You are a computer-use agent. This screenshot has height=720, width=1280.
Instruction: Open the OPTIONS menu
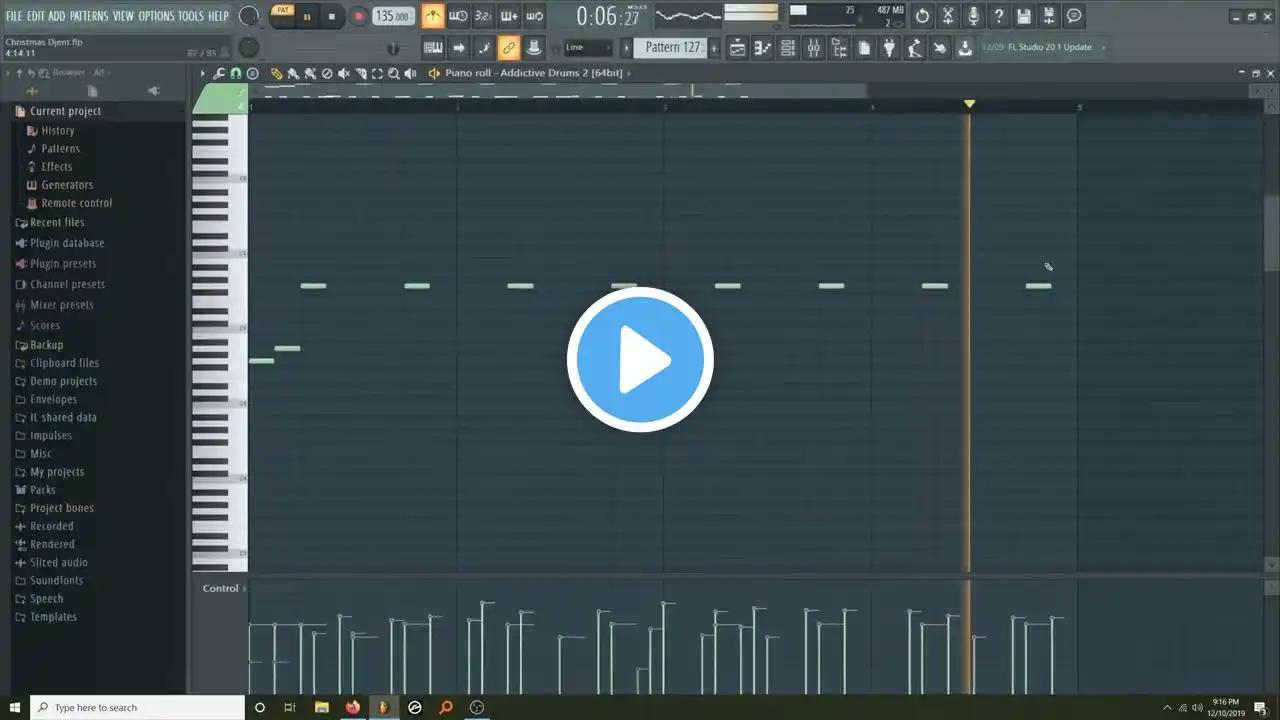click(156, 16)
